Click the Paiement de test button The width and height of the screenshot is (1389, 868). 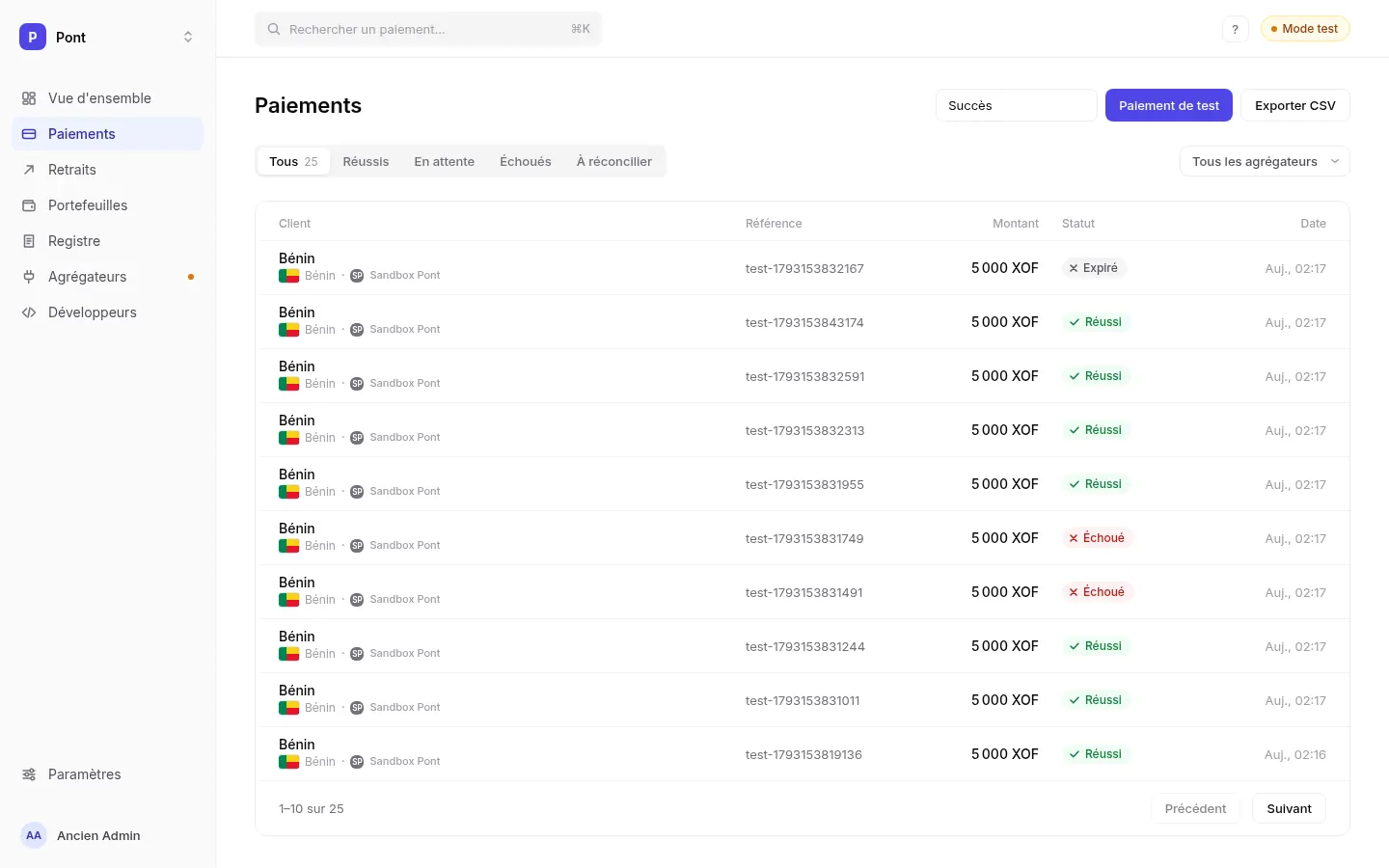pos(1169,105)
